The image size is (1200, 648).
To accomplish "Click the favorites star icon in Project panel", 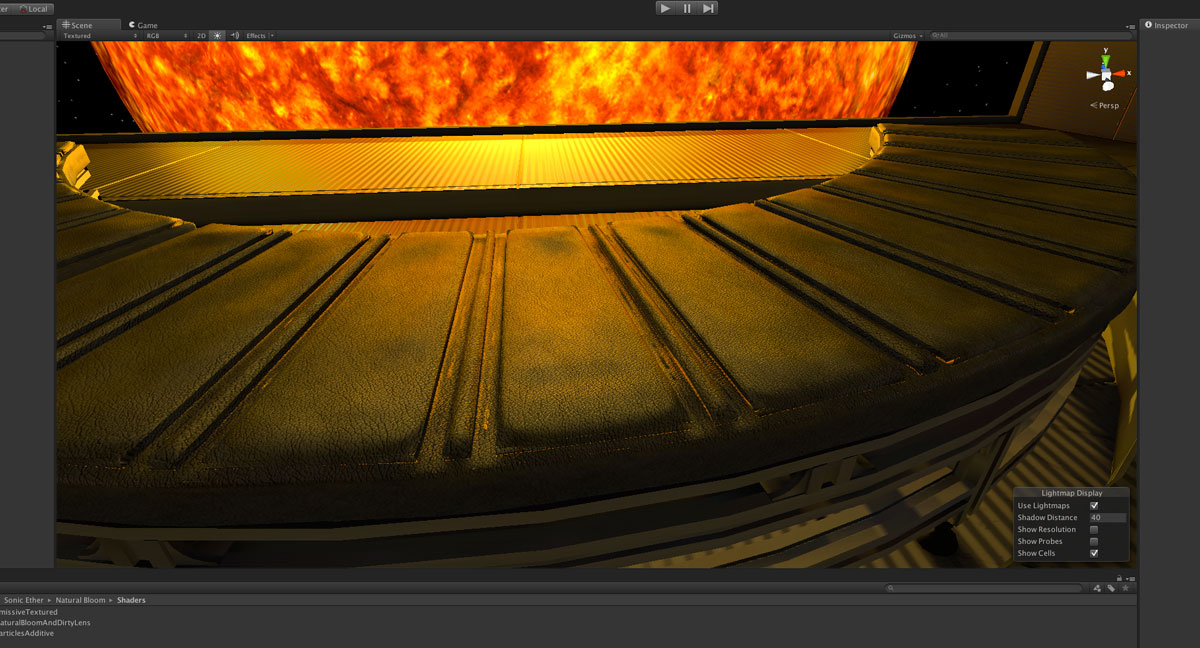I will [1125, 588].
